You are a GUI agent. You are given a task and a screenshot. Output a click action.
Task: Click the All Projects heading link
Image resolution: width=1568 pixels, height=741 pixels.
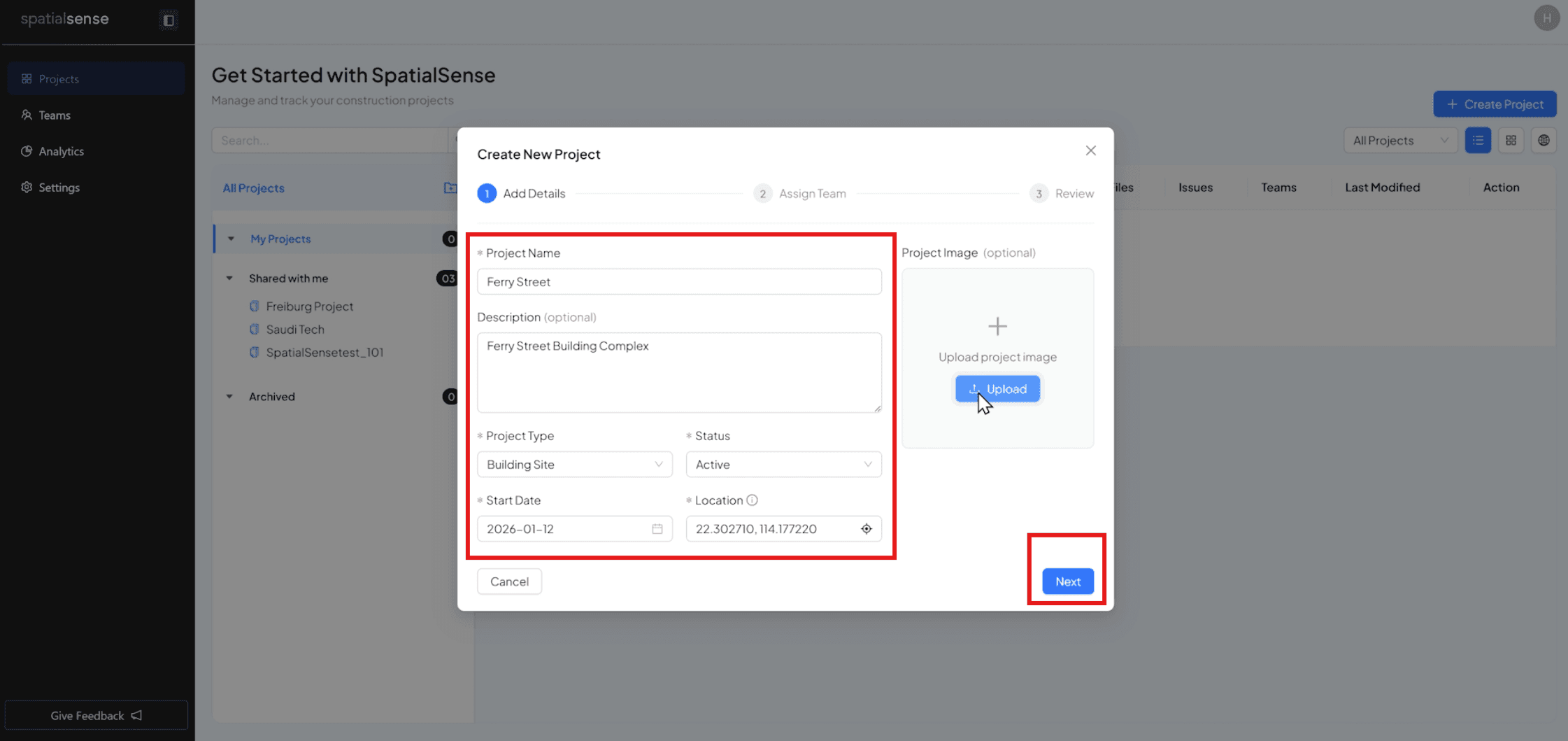click(253, 188)
